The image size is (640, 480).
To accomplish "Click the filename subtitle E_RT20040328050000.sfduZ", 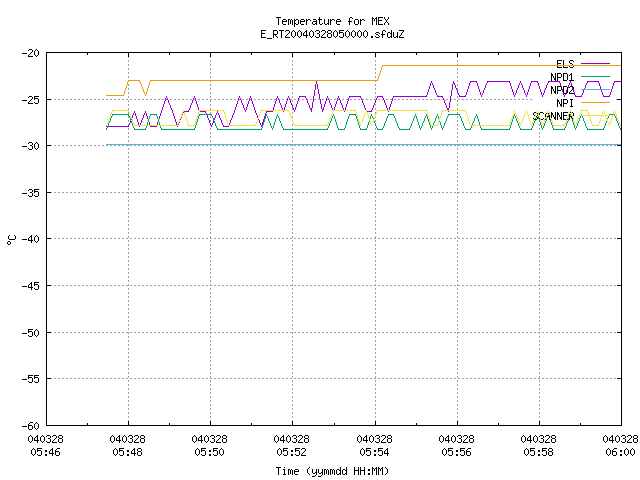I will pyautogui.click(x=332, y=34).
